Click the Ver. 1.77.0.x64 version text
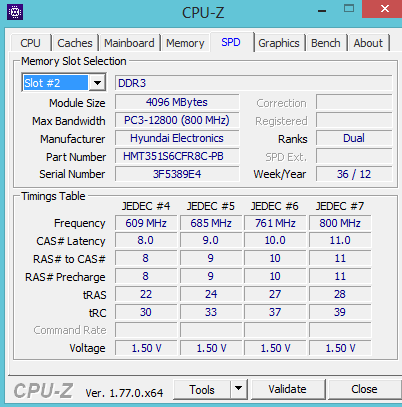This screenshot has height=407, width=402. pyautogui.click(x=124, y=393)
